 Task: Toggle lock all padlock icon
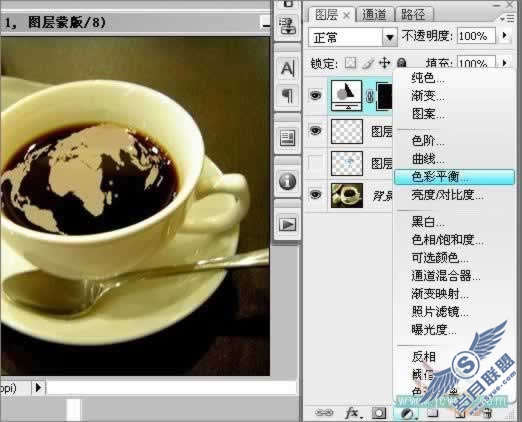pyautogui.click(x=402, y=63)
